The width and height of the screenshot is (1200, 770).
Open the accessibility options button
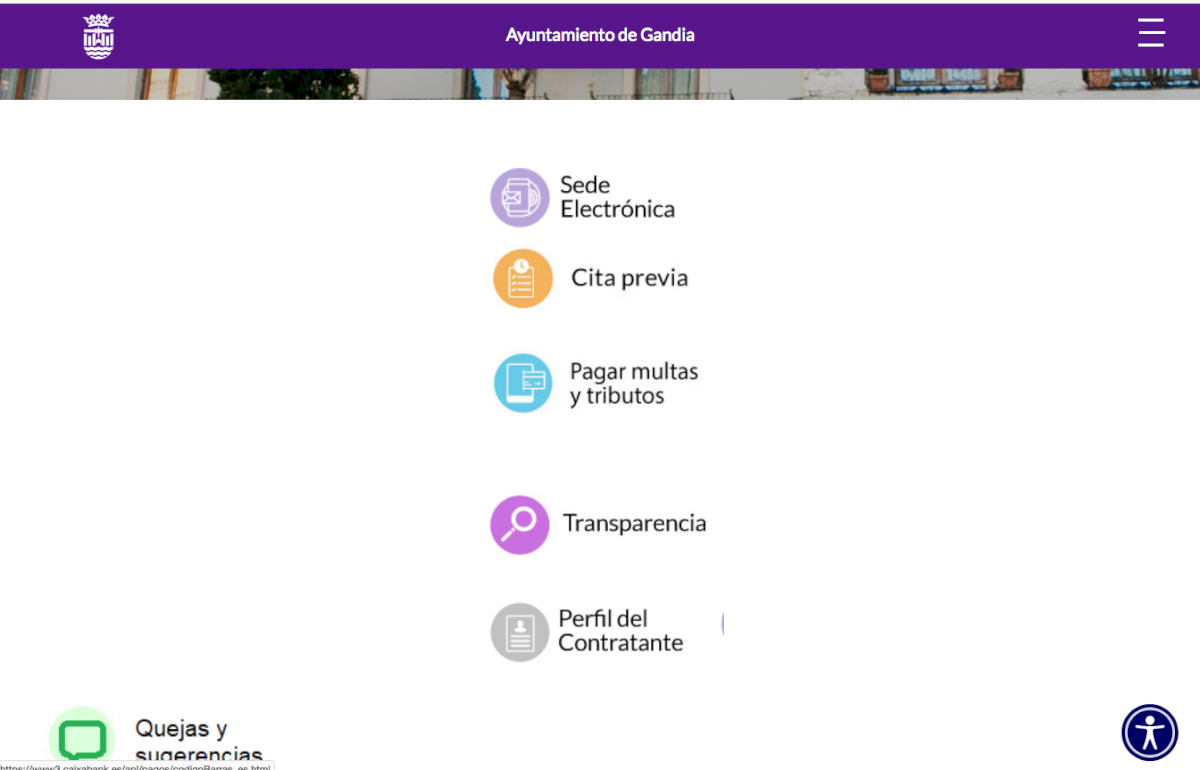[1150, 733]
